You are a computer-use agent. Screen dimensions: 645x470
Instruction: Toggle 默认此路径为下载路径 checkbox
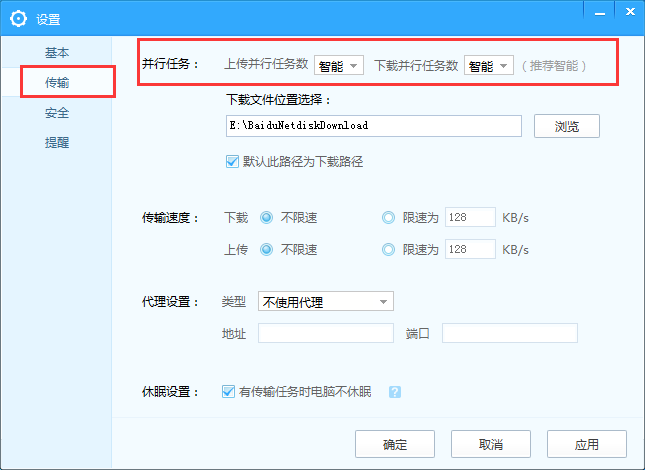point(232,162)
